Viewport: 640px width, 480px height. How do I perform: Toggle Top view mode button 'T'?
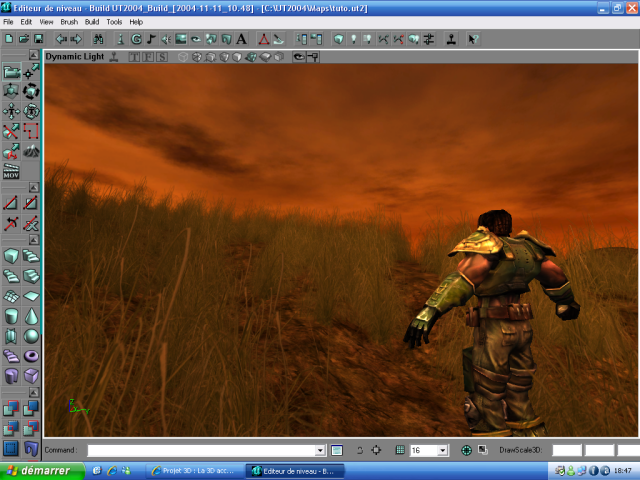click(x=134, y=57)
